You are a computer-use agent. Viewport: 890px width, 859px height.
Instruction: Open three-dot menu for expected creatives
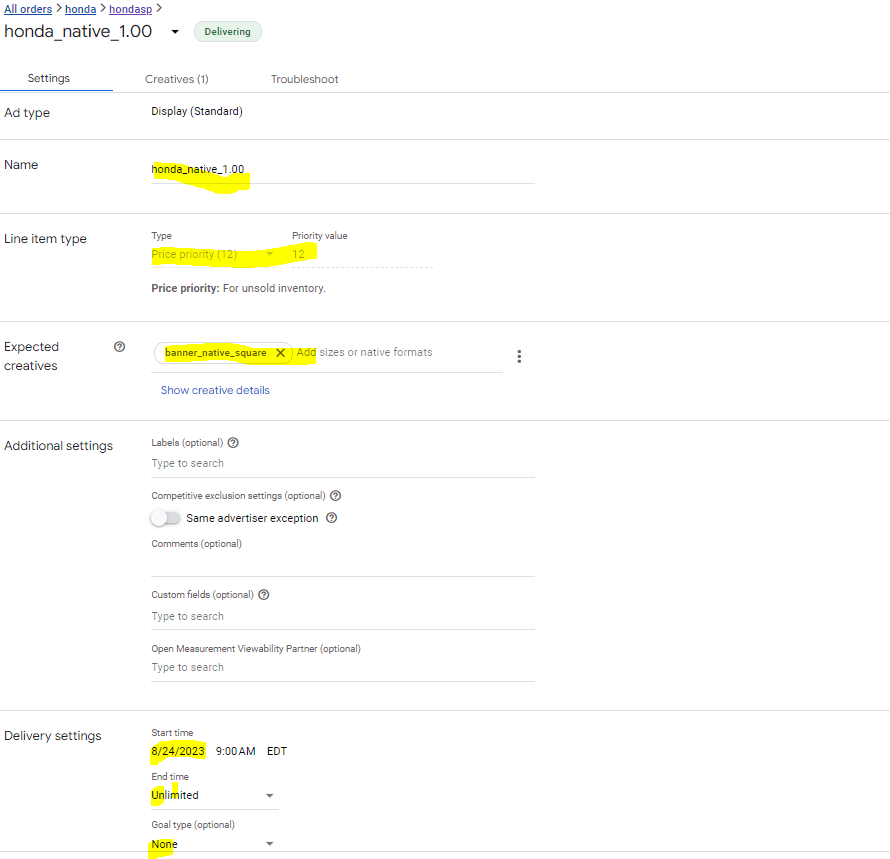518,357
